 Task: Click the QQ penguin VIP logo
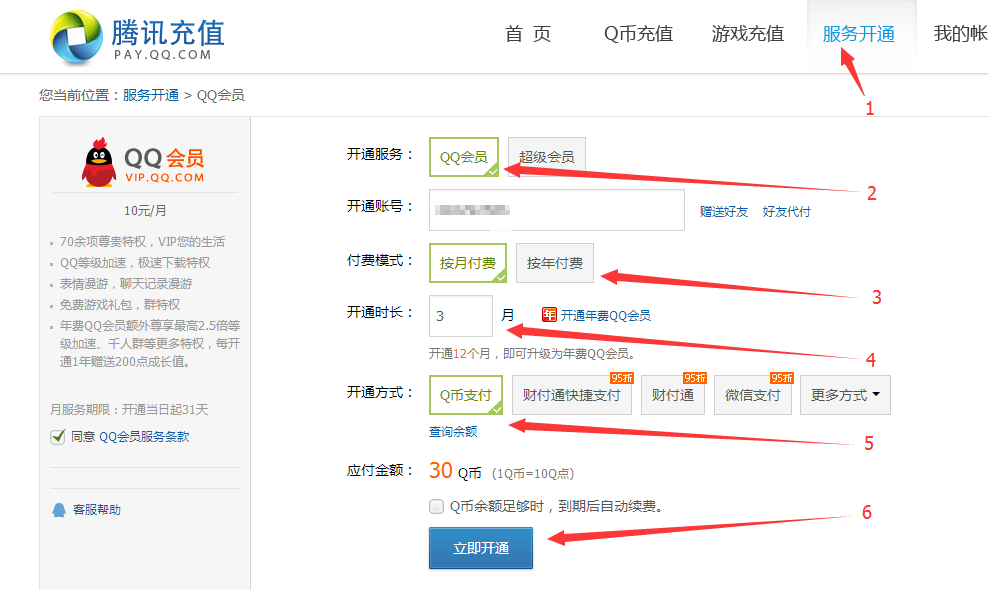tap(143, 163)
